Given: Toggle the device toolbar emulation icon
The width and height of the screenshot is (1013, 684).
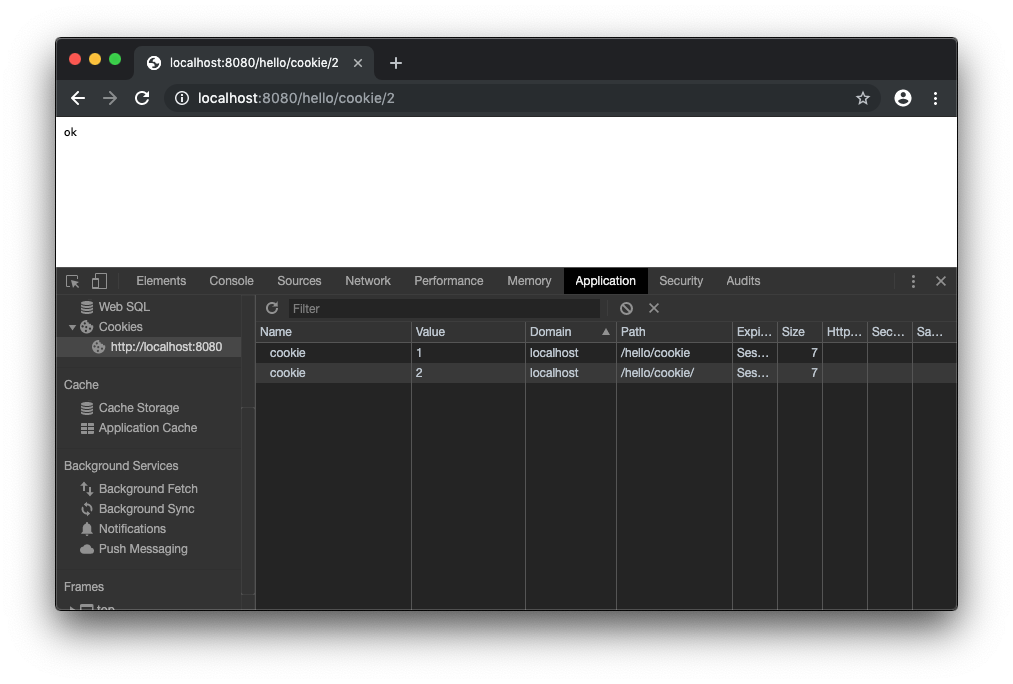Looking at the screenshot, I should (99, 281).
